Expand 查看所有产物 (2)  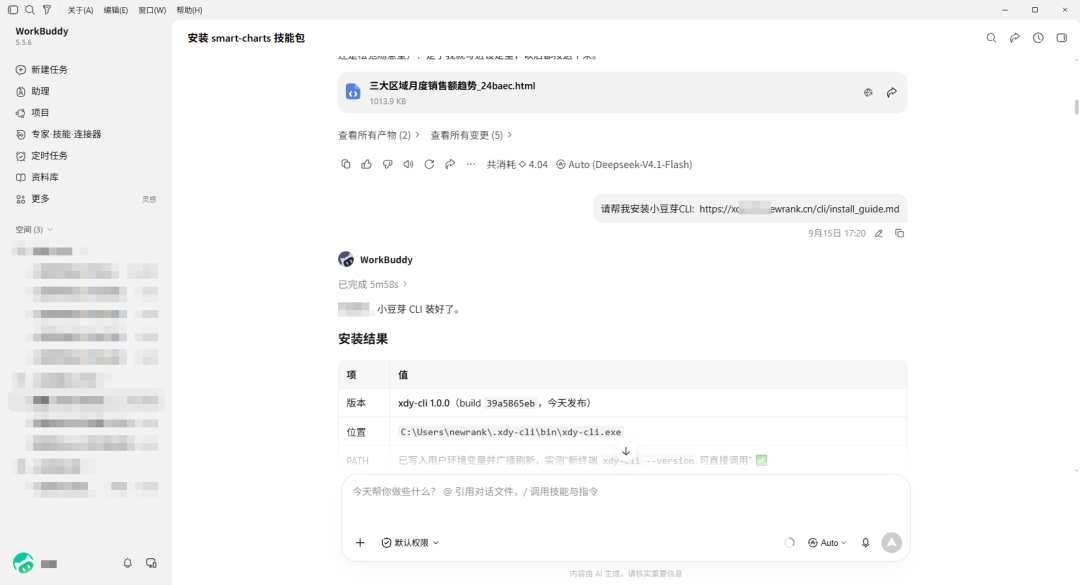[379, 135]
